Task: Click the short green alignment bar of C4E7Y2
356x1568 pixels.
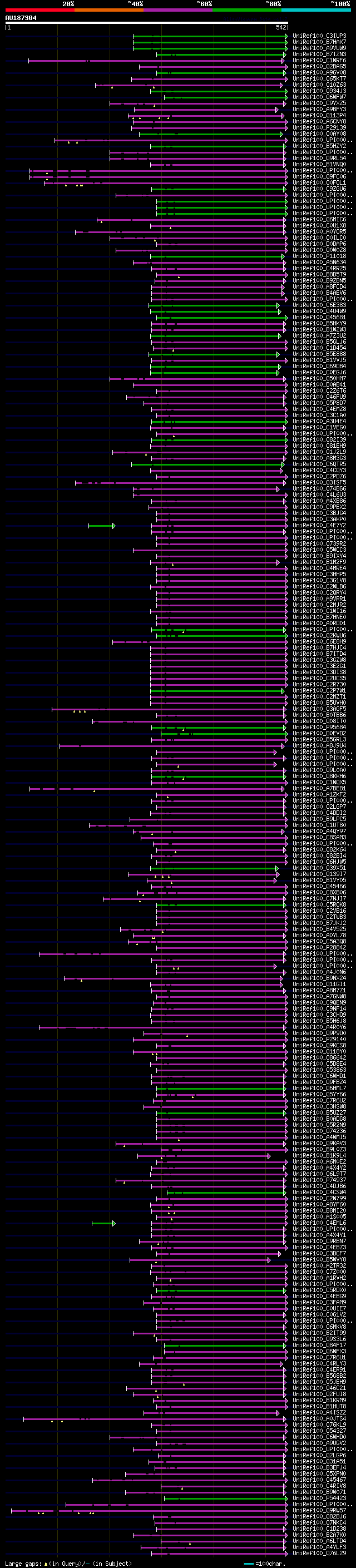Action: click(x=102, y=525)
